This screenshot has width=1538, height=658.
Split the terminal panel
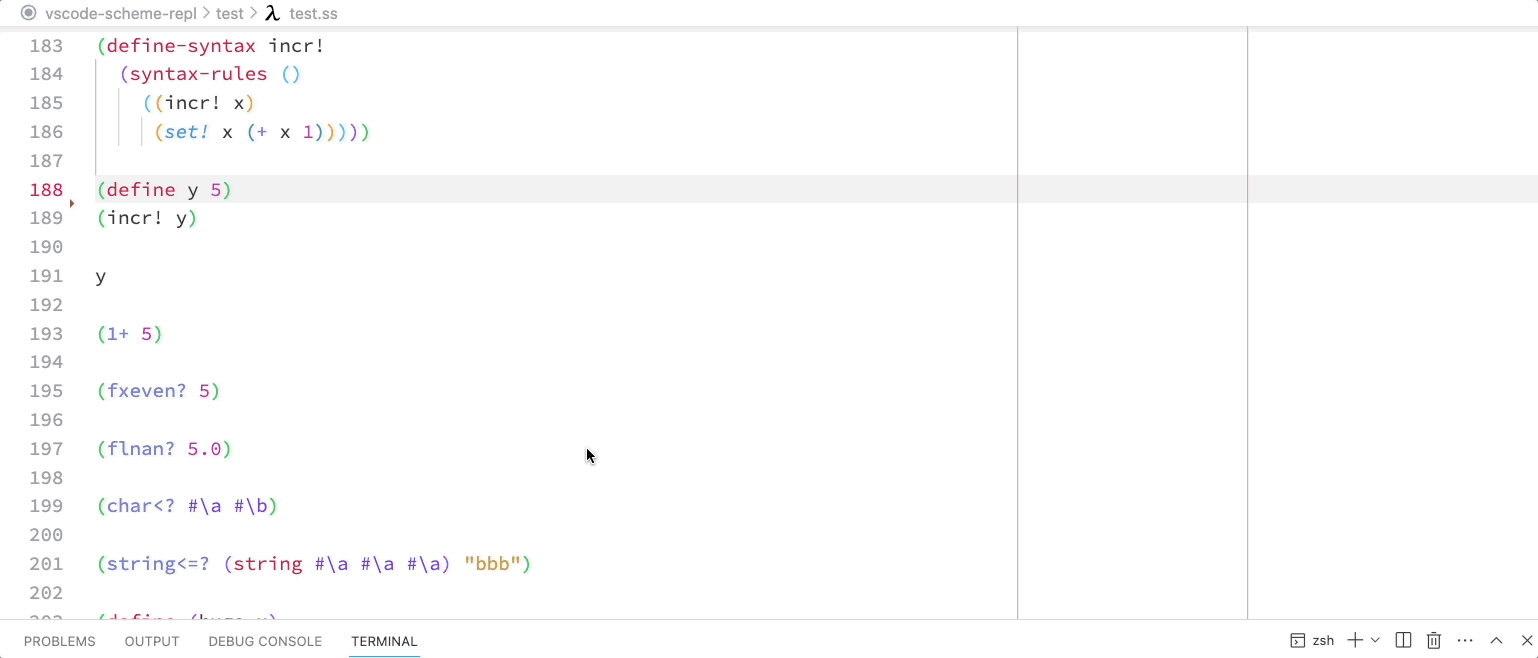pyautogui.click(x=1403, y=641)
